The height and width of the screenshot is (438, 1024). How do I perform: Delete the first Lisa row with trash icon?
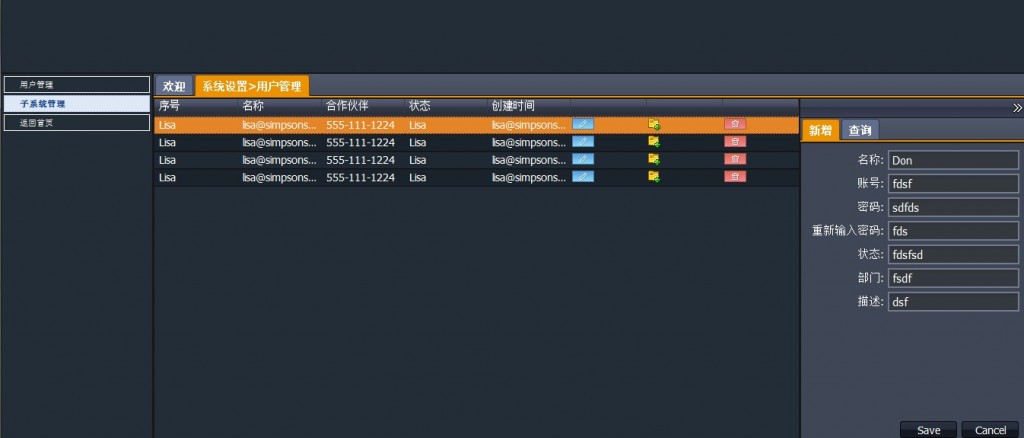[x=735, y=124]
